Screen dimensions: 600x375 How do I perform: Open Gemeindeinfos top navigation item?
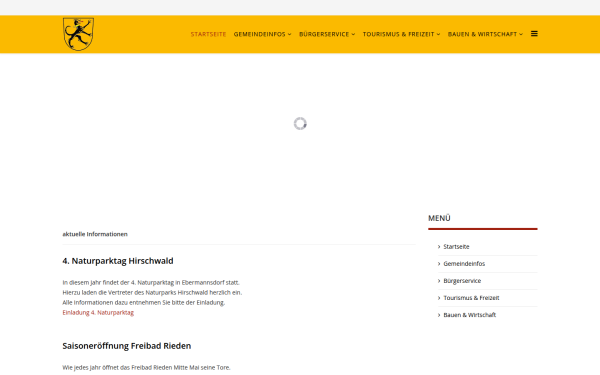pos(260,34)
